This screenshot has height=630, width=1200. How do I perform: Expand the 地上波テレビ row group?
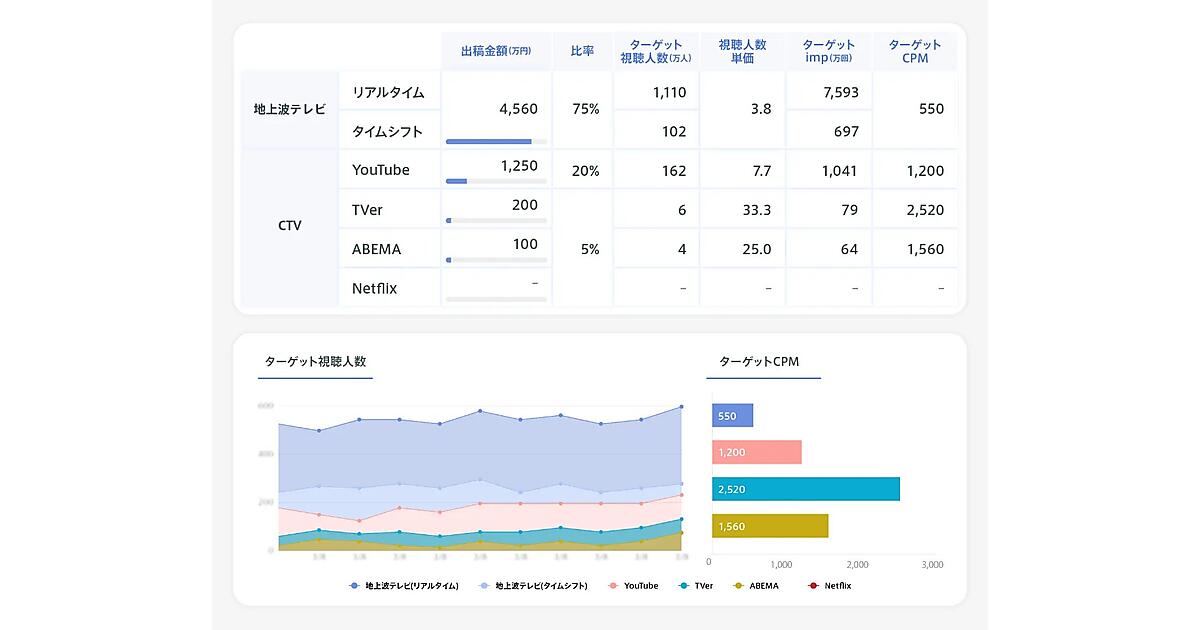coord(289,110)
